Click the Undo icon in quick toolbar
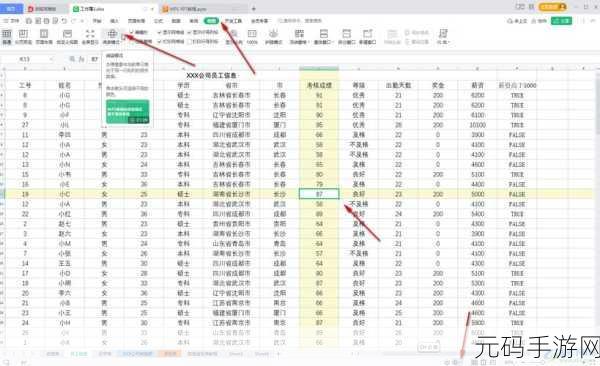 pyautogui.click(x=64, y=21)
